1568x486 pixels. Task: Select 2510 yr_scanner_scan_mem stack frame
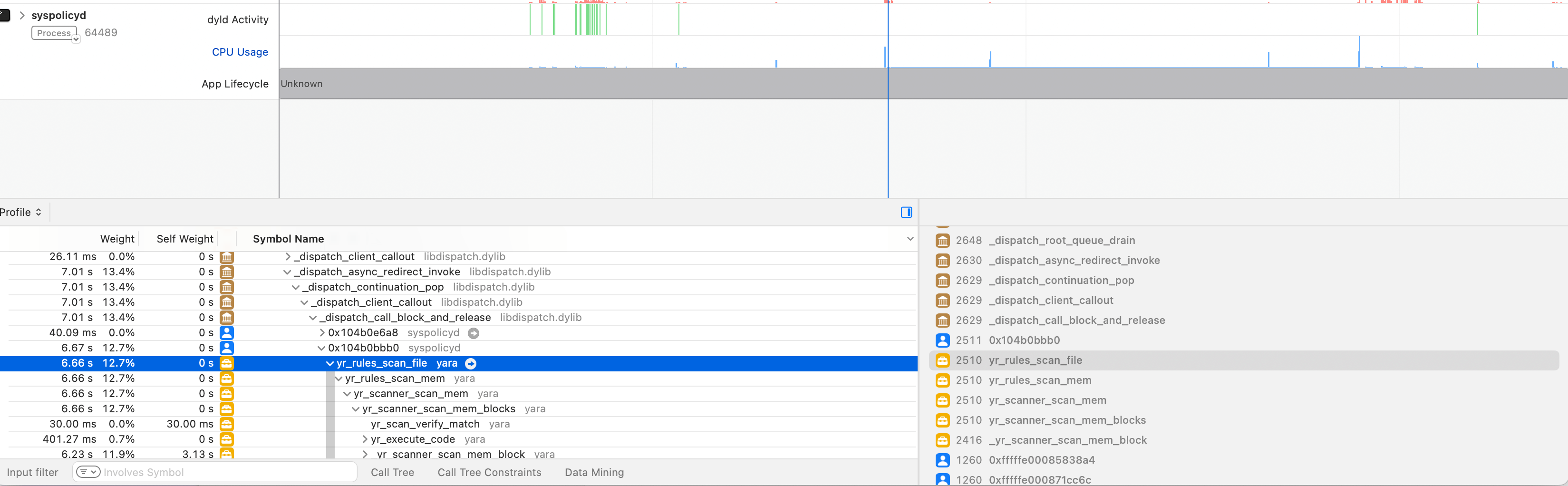1244,400
